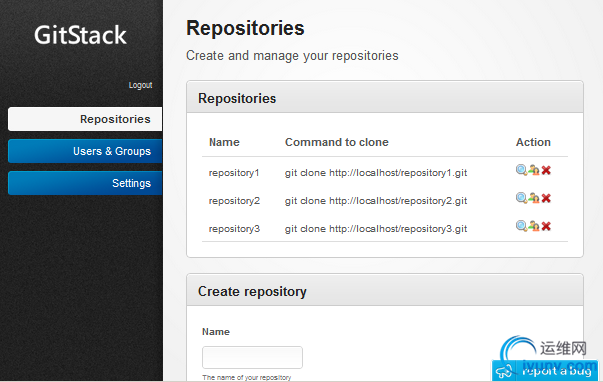
Task: Select the repository2 clone command text
Action: 376,201
